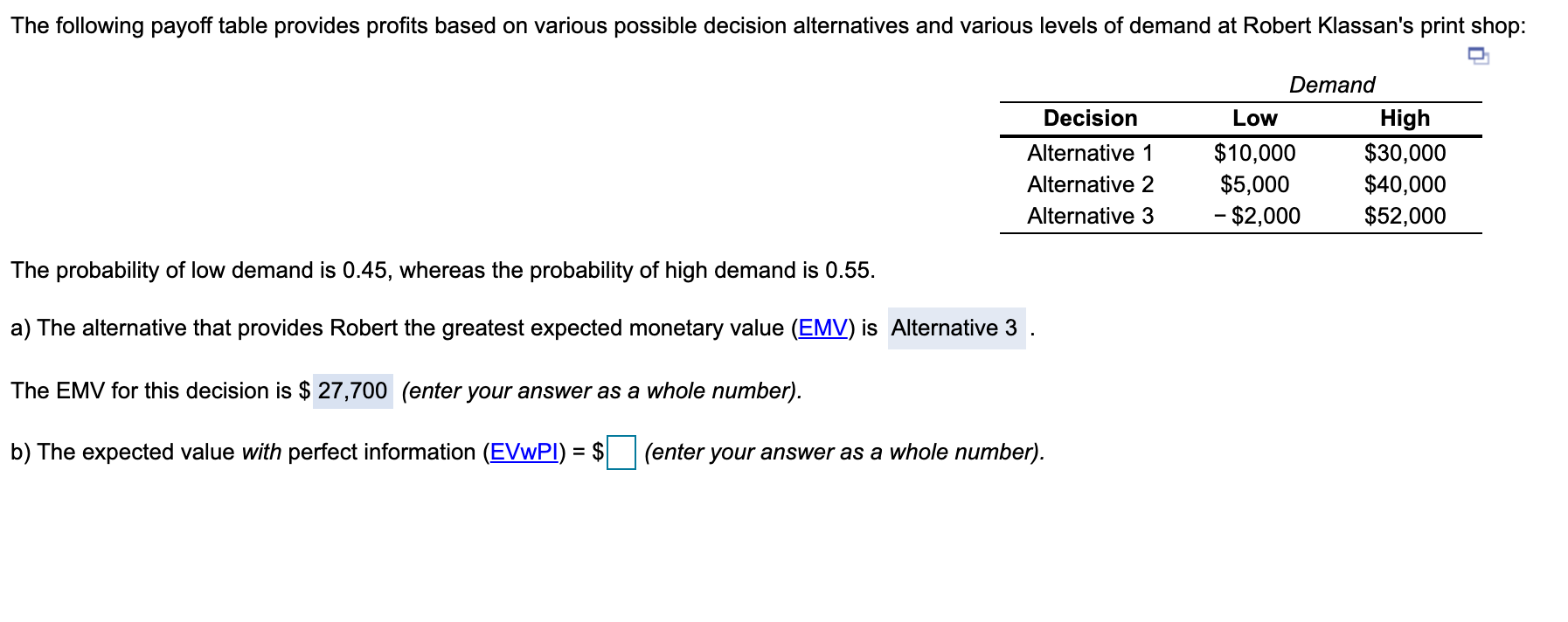Screen dimensions: 1568x622
Task: Click the 27,700 EMV answer field
Action: pos(352,390)
